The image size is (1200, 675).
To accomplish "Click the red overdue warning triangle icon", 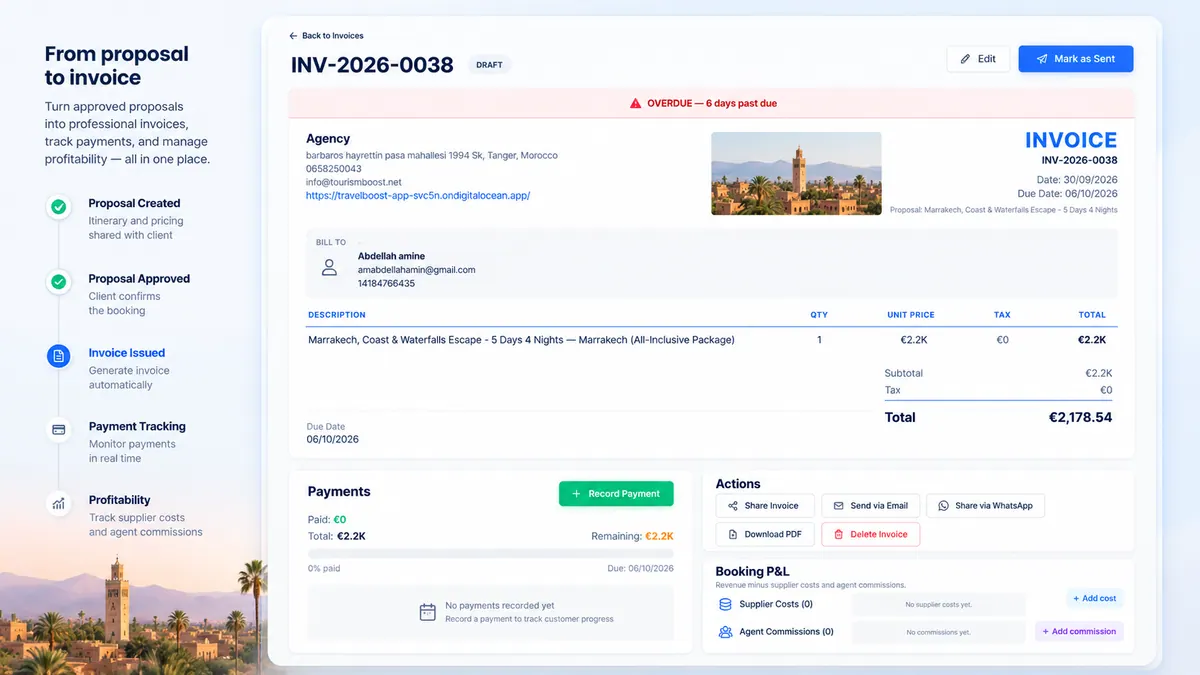I will (x=635, y=103).
